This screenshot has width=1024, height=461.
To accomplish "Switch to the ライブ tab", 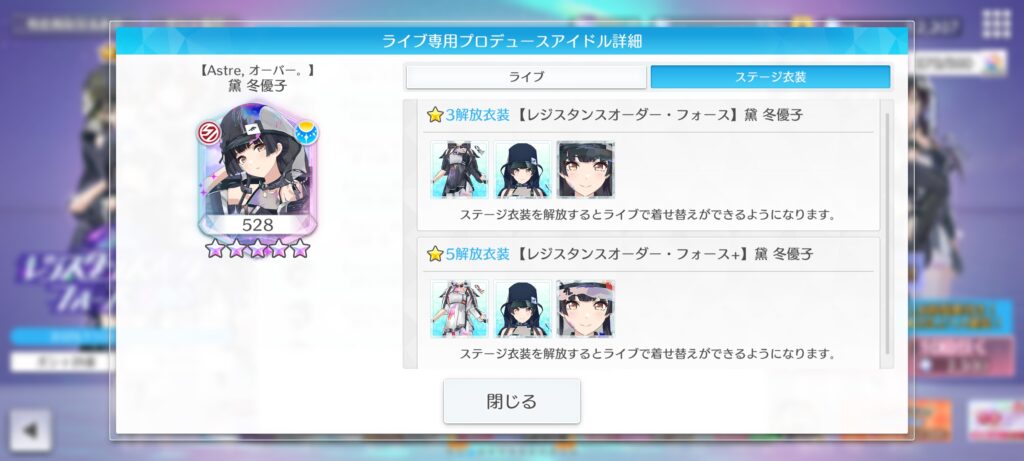I will pos(526,77).
